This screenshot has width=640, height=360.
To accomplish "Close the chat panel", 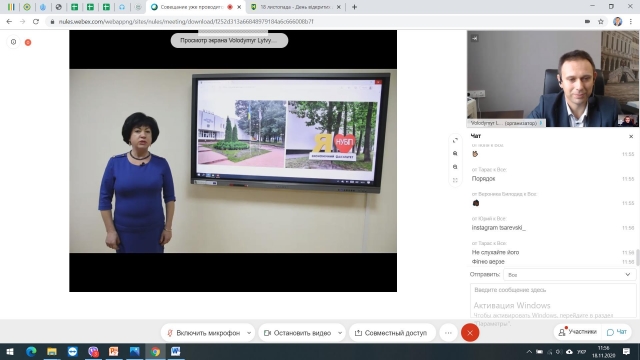I will (631, 136).
